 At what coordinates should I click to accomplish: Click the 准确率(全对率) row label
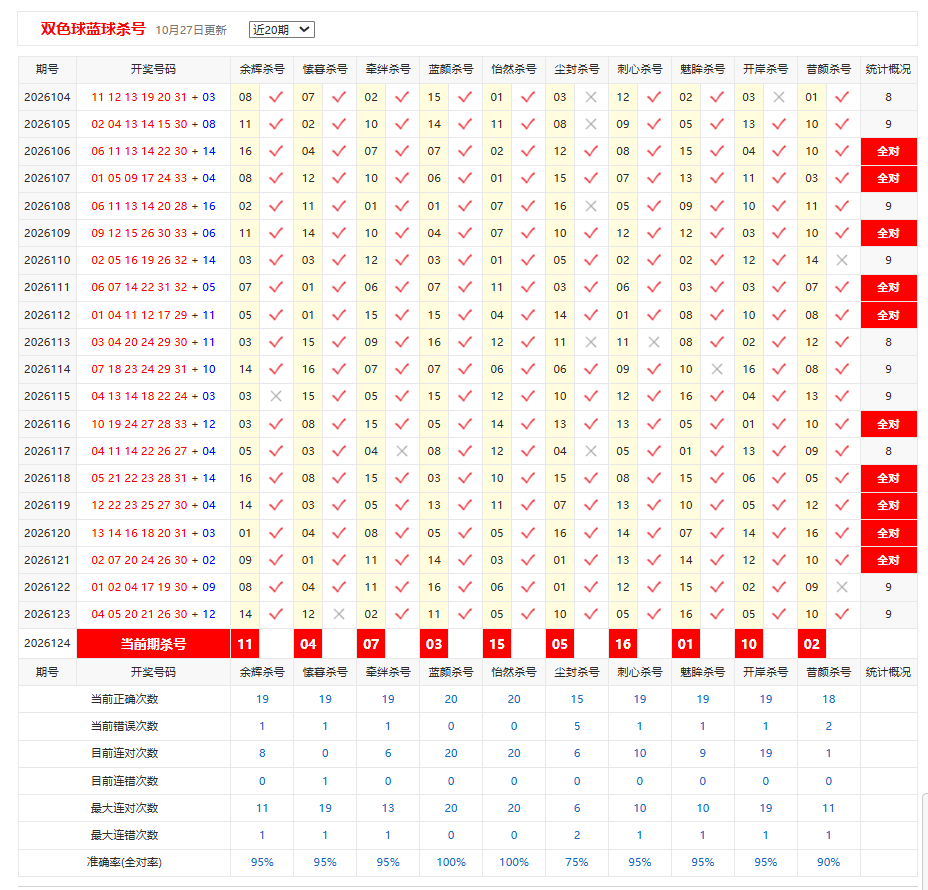click(124, 862)
